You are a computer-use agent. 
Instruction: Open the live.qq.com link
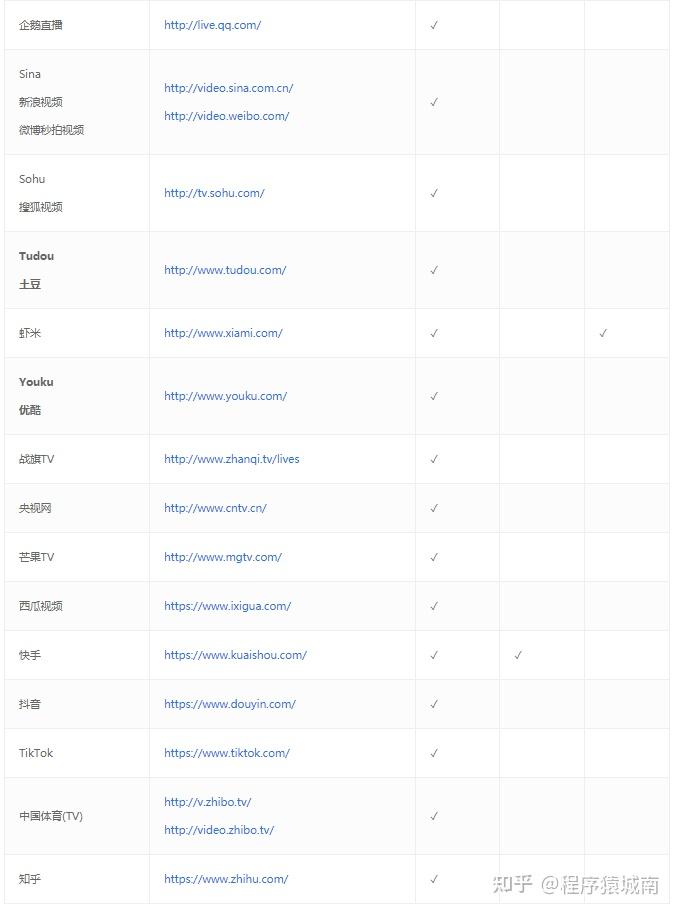pyautogui.click(x=212, y=25)
